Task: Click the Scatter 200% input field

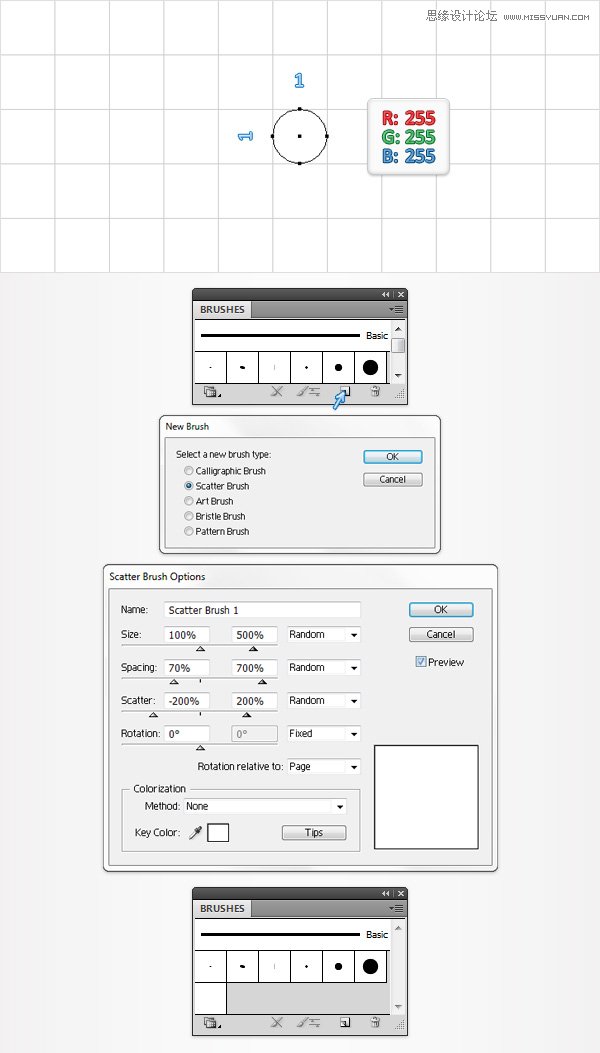Action: point(255,700)
